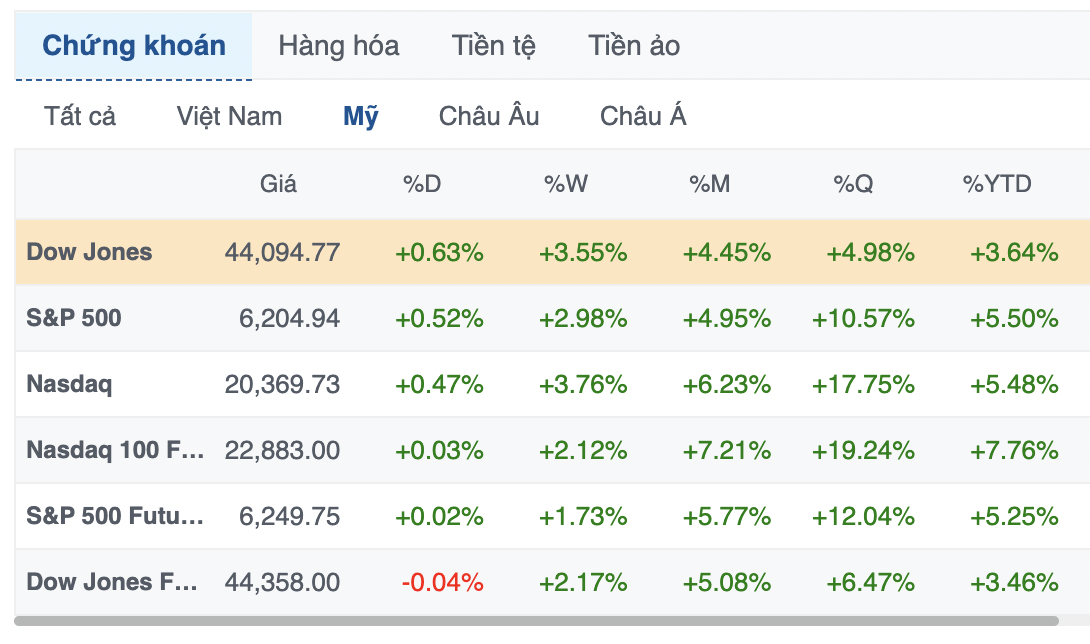Open the Dow Jones index row
The image size is (1090, 644).
point(89,252)
